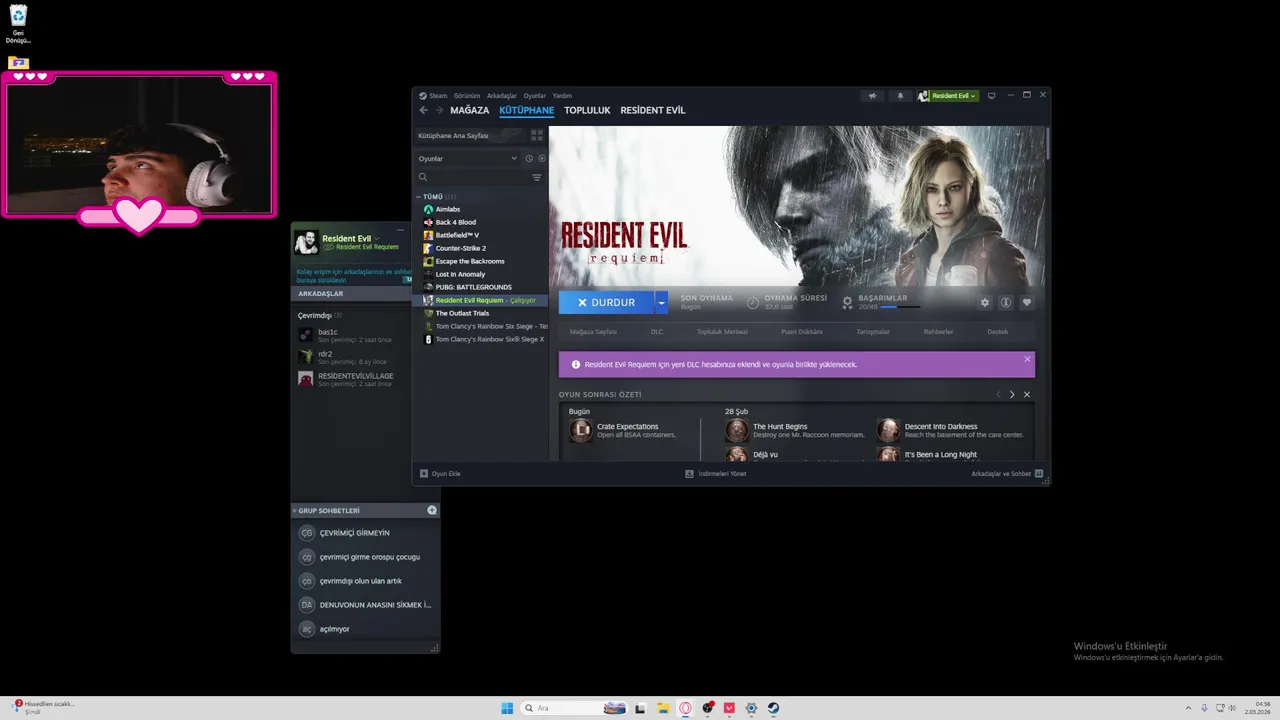Open the Oyunlar collection dropdown
The width and height of the screenshot is (1280, 720).
467,158
